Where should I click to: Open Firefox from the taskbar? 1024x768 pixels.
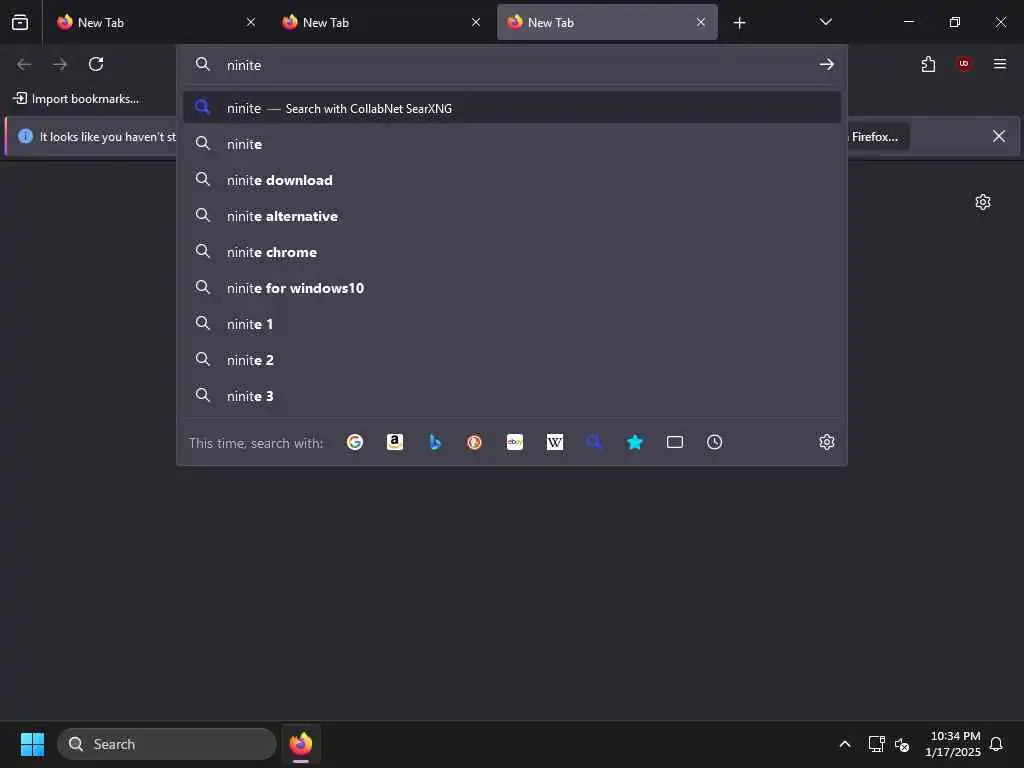301,744
